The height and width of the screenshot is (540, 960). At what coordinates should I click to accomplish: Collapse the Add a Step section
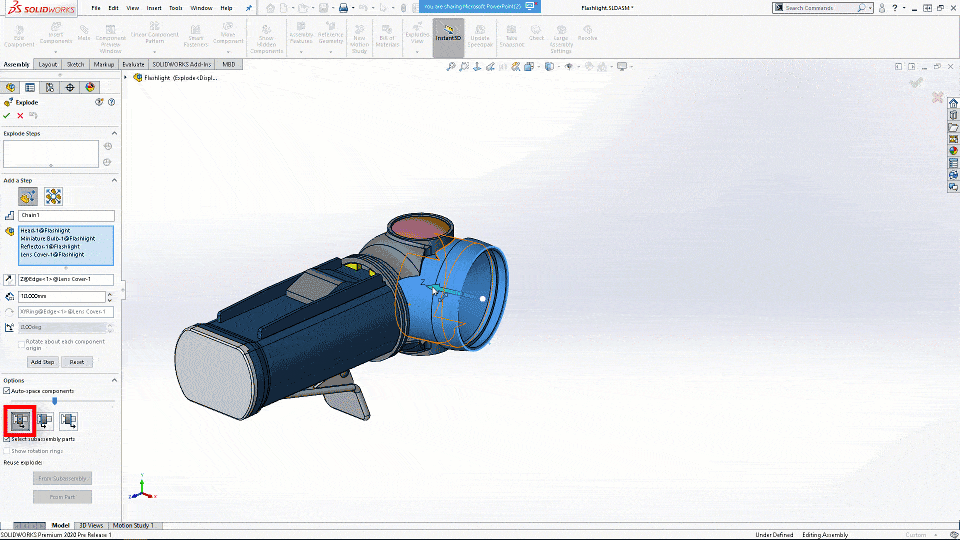pyautogui.click(x=114, y=181)
